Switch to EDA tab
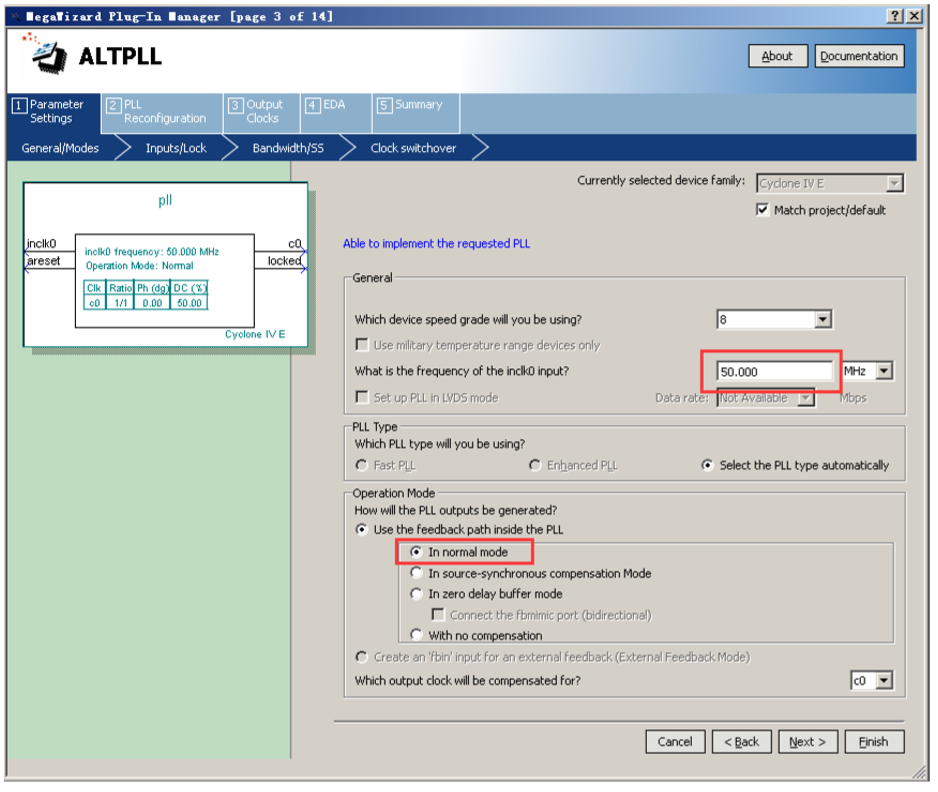The height and width of the screenshot is (792, 938). click(336, 112)
